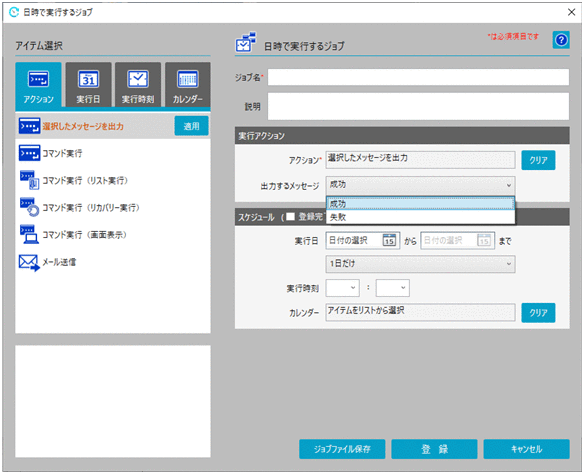Select コマンド実行 (リカバリー実行) label
The image size is (585, 475).
pyautogui.click(x=91, y=208)
